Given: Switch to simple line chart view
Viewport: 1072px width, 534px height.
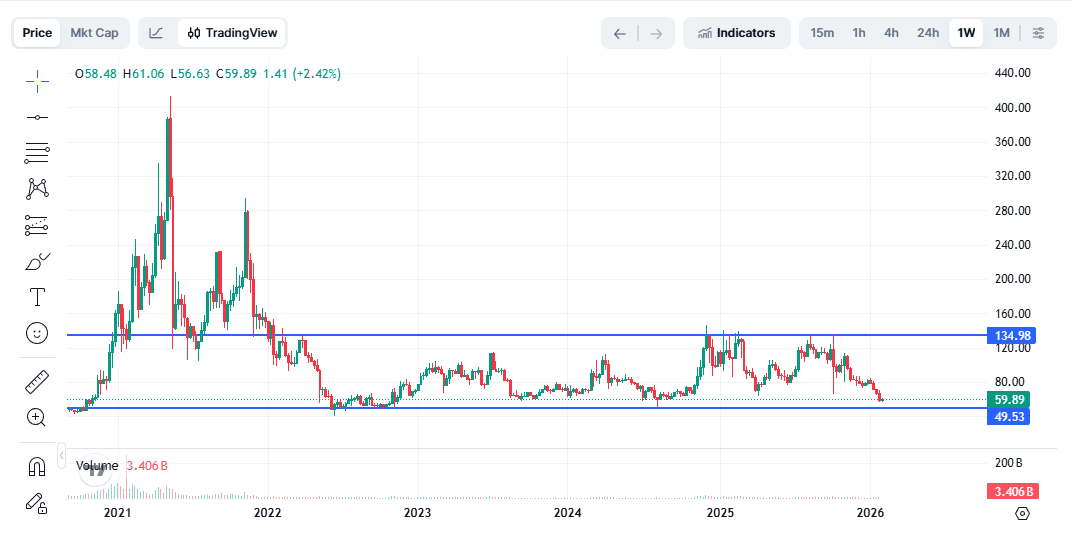Looking at the screenshot, I should click(x=157, y=33).
